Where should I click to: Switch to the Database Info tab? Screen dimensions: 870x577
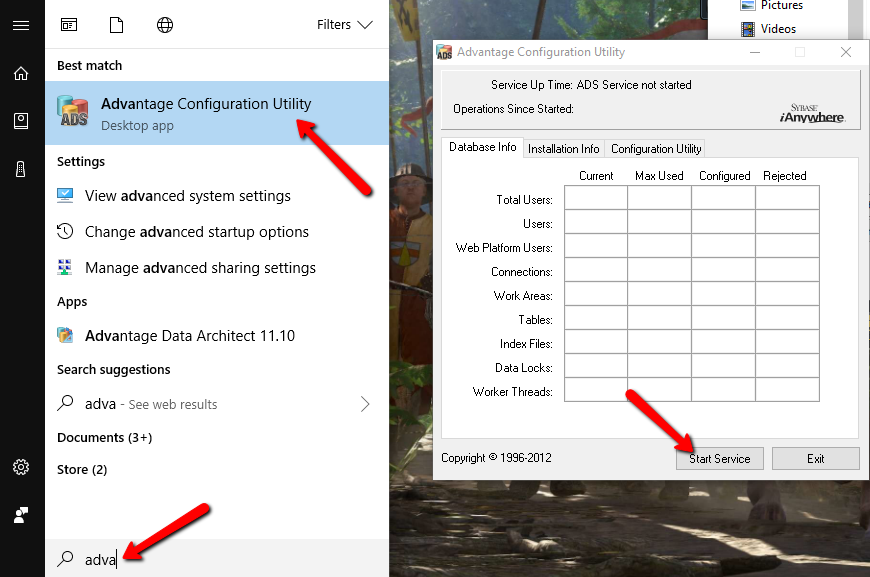[x=482, y=147]
